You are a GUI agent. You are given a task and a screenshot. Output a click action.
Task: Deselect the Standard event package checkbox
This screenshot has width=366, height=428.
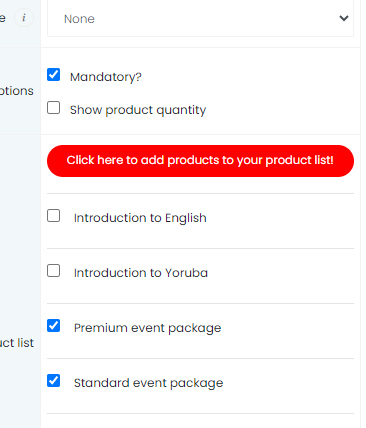tap(53, 381)
